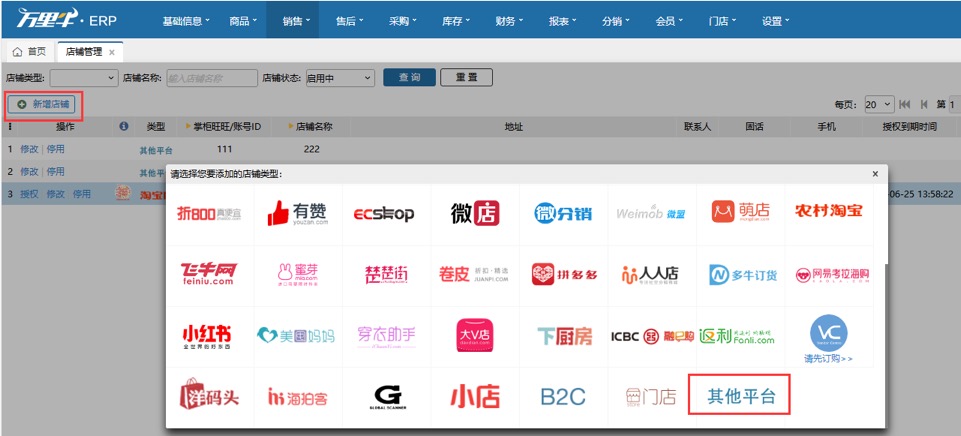Pick the 洋码头 platform logo
The height and width of the screenshot is (436, 961).
click(209, 394)
